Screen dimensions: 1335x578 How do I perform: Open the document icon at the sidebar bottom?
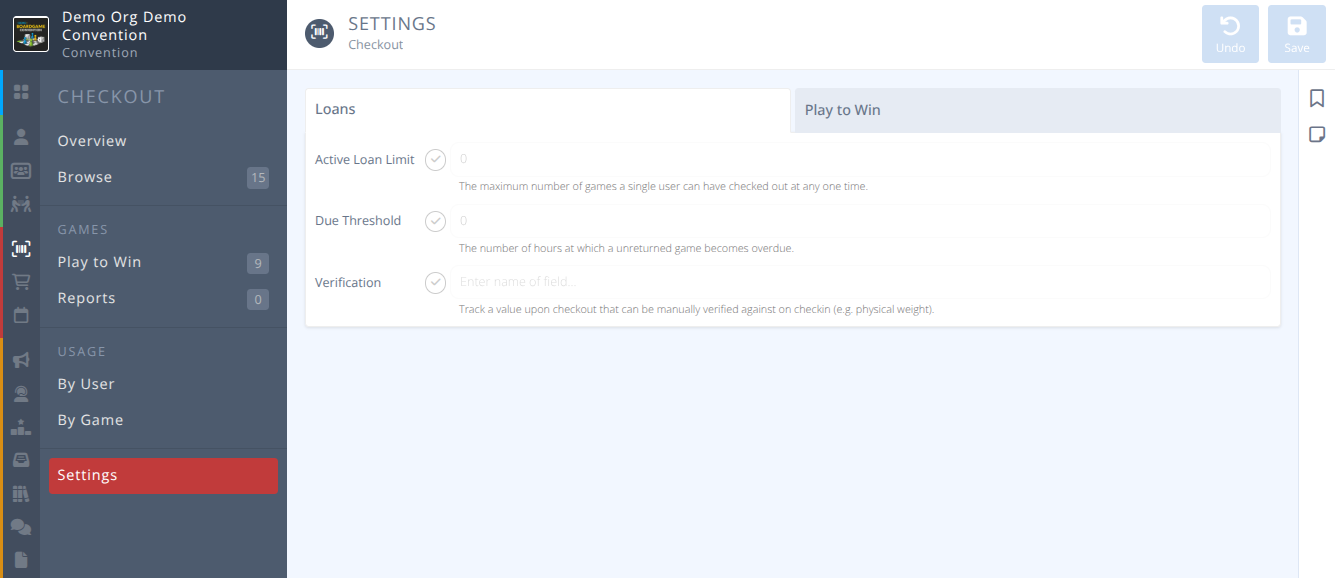pyautogui.click(x=21, y=559)
